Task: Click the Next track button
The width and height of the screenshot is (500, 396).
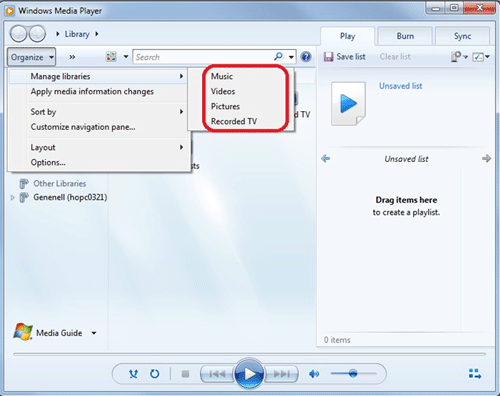Action: point(282,374)
